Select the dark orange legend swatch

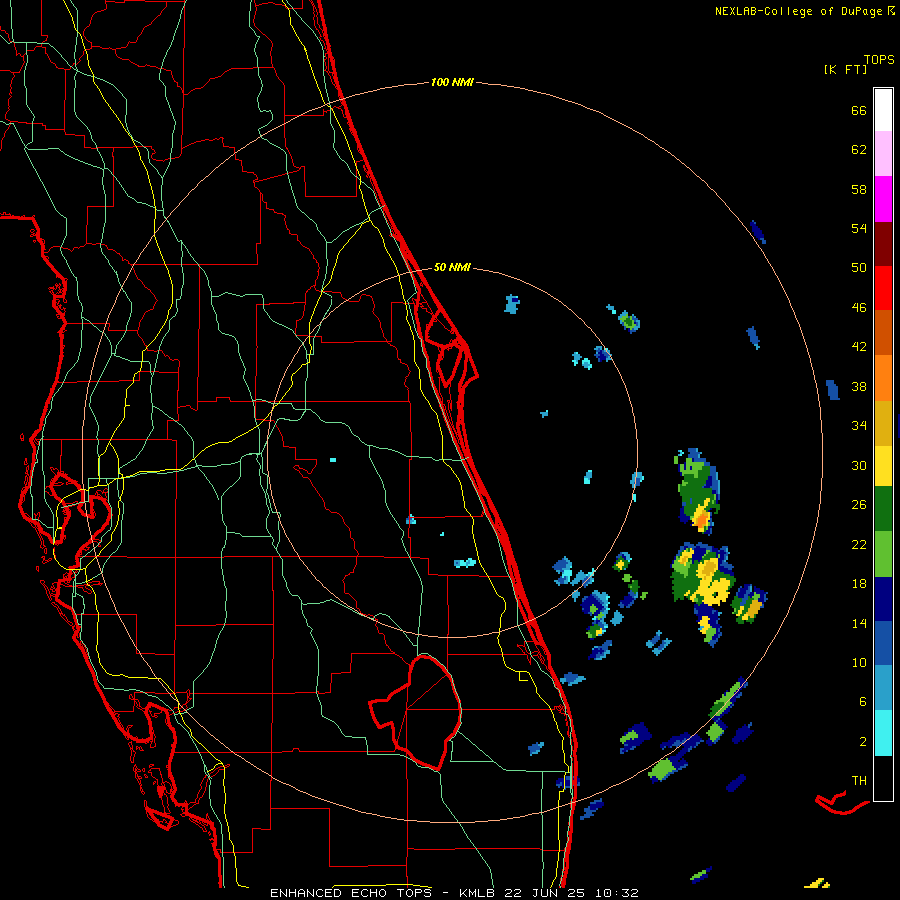(883, 332)
